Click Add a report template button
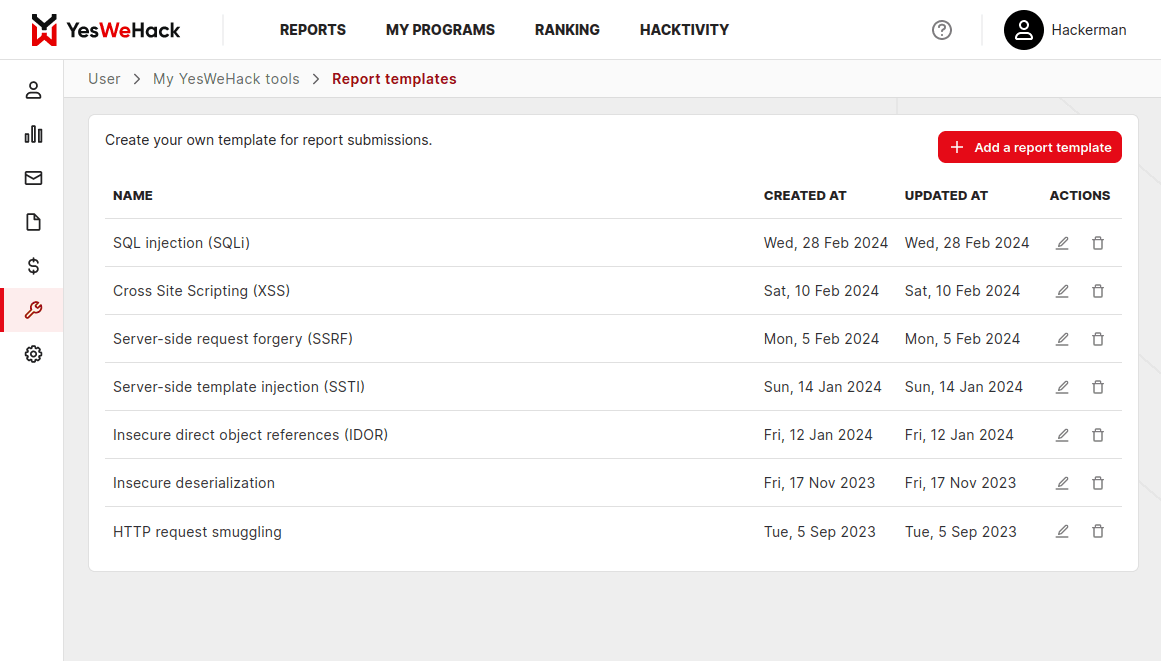The image size is (1161, 661). click(1029, 147)
